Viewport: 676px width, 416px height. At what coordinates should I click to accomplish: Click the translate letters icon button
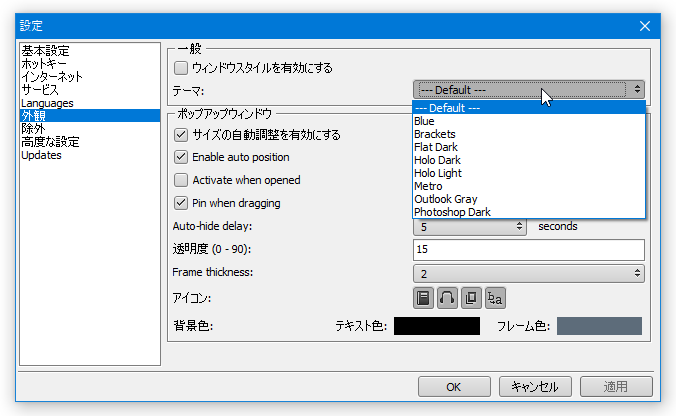click(495, 298)
